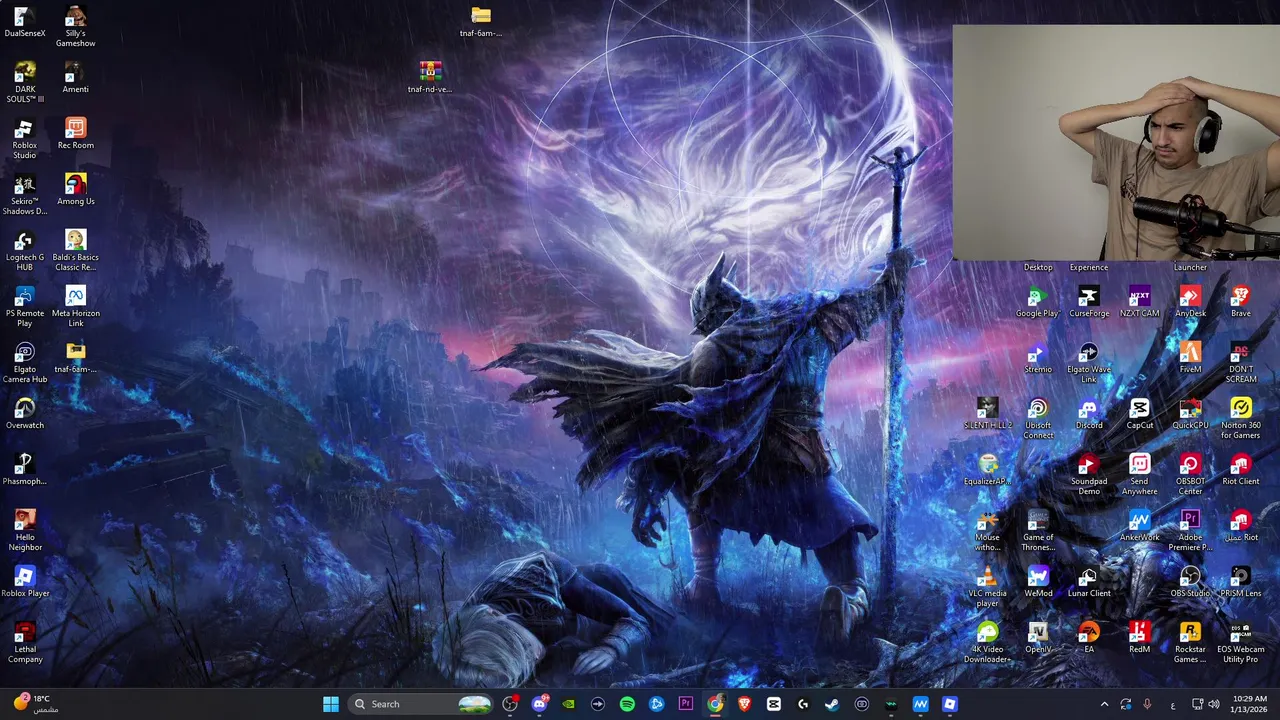Open the PRISM Lens desktop shortcut

pyautogui.click(x=1241, y=582)
